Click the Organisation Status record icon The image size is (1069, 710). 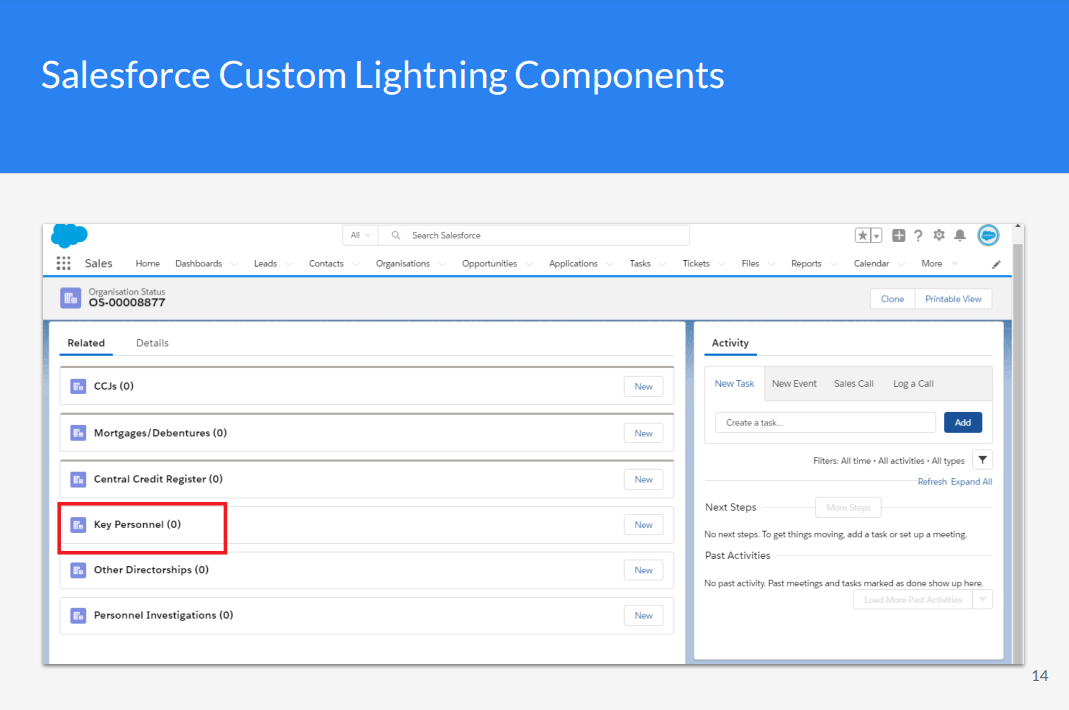coord(70,298)
